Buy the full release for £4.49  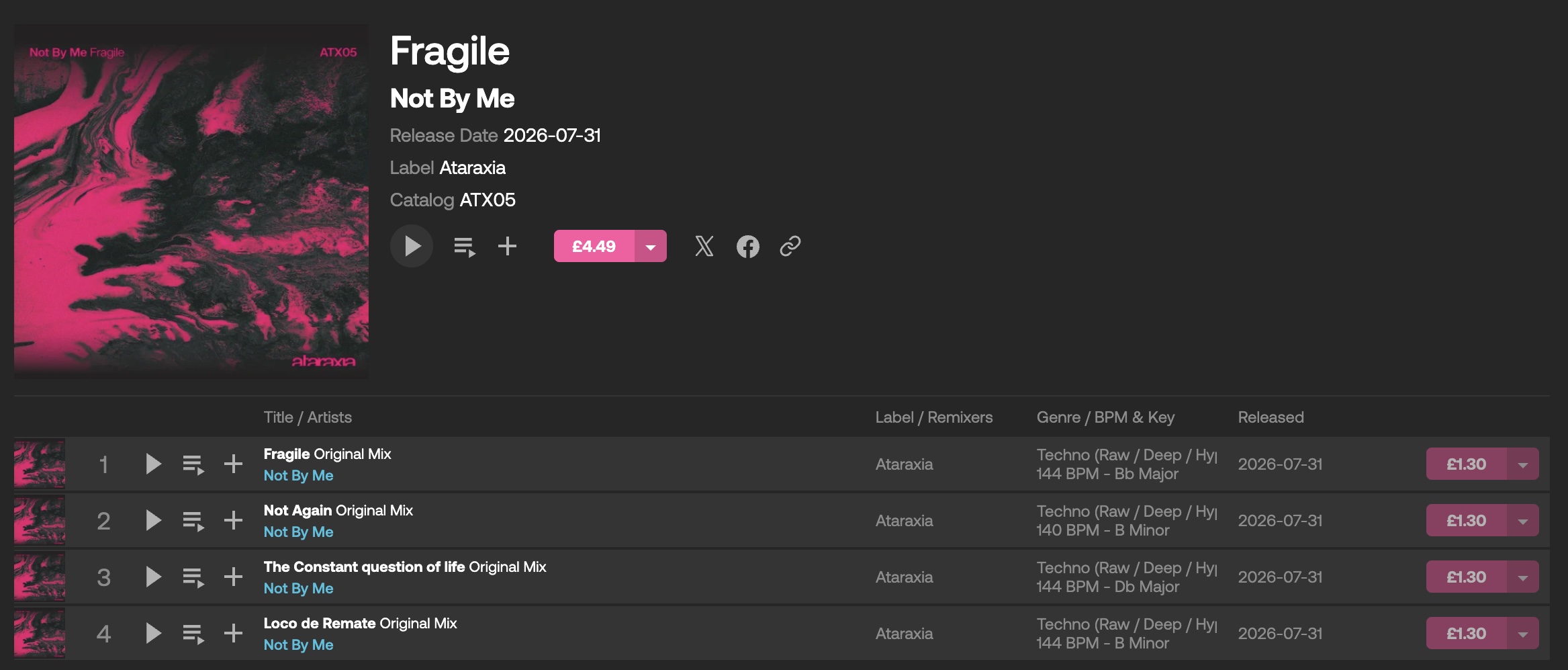click(594, 246)
